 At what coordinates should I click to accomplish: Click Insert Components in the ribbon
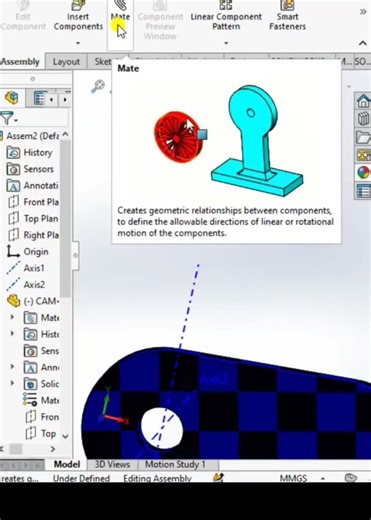[78, 17]
